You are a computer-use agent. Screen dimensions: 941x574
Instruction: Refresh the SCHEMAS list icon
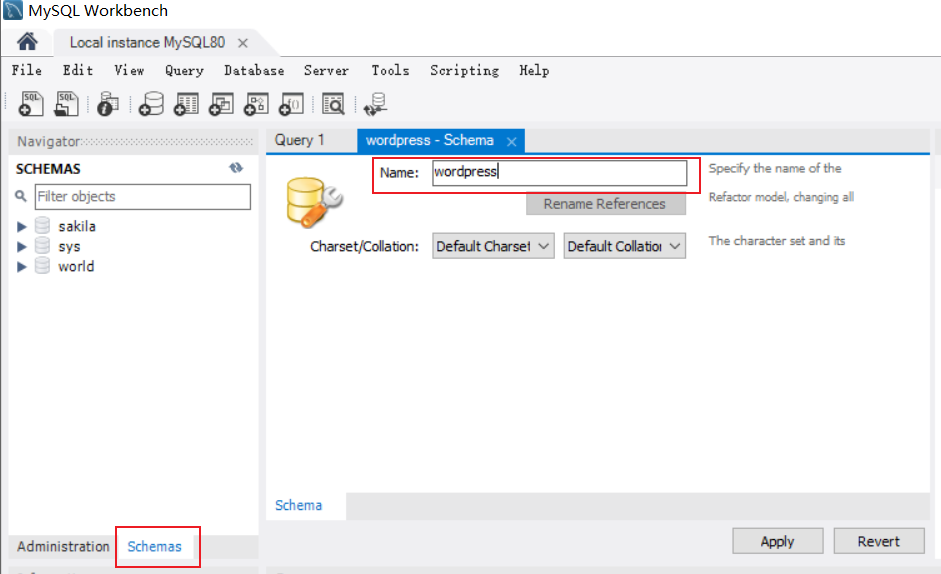236,168
